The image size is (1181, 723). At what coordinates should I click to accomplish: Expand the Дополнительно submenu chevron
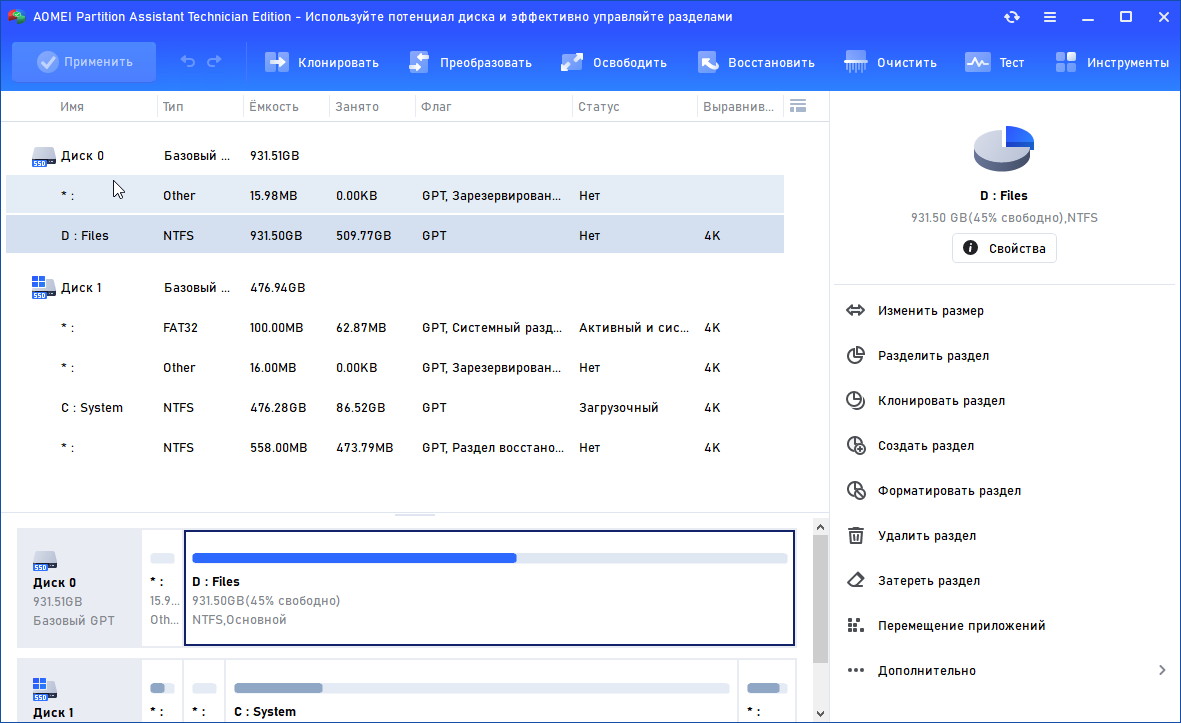pyautogui.click(x=1161, y=670)
